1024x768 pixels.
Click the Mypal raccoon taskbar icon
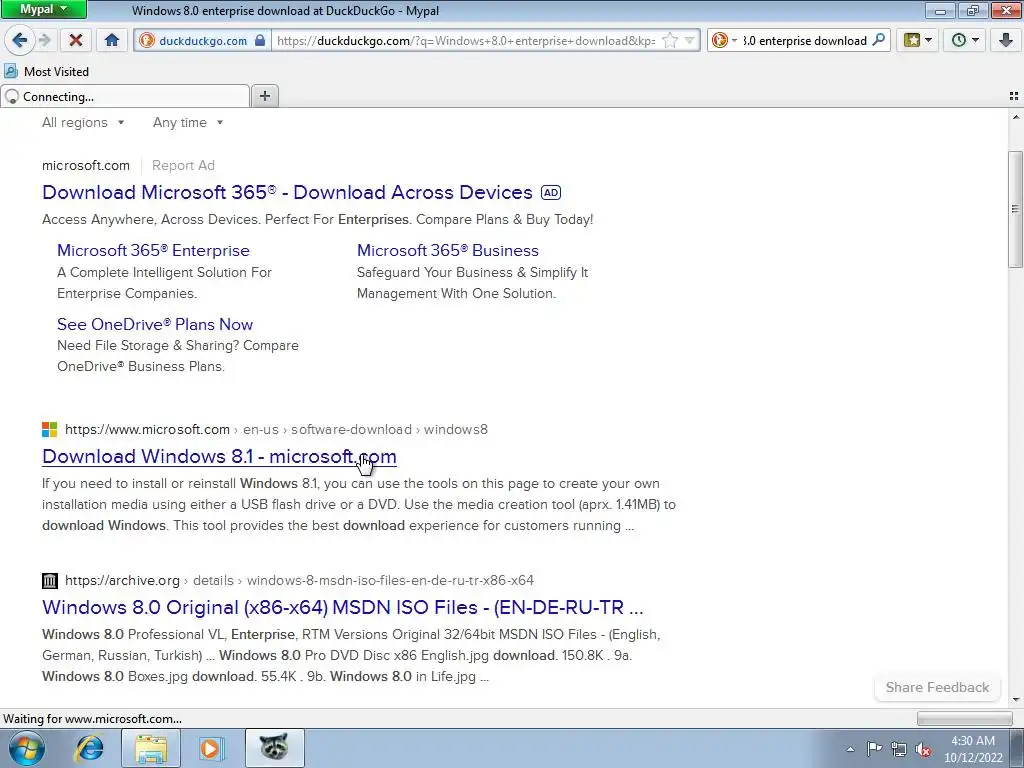coord(274,748)
